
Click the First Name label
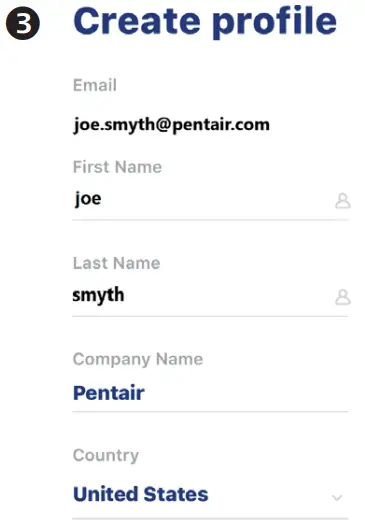point(117,167)
